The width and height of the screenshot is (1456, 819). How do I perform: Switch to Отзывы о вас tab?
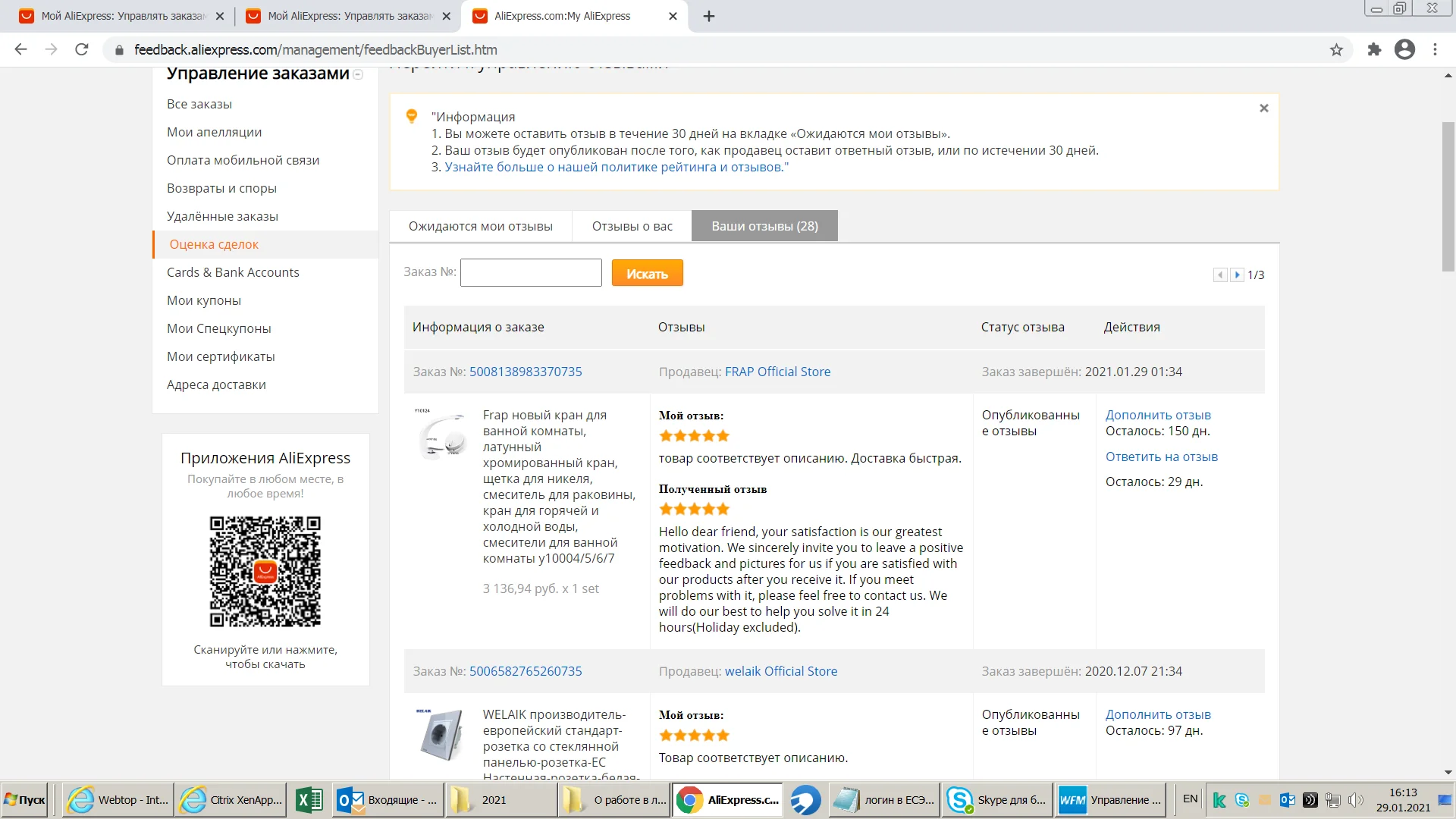point(632,226)
